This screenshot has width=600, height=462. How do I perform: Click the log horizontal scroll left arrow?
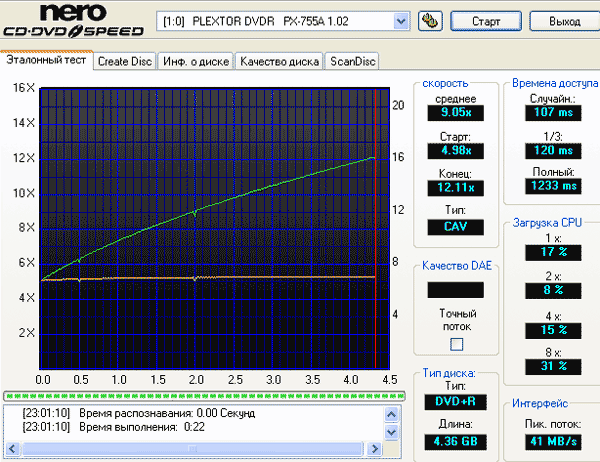(13, 449)
